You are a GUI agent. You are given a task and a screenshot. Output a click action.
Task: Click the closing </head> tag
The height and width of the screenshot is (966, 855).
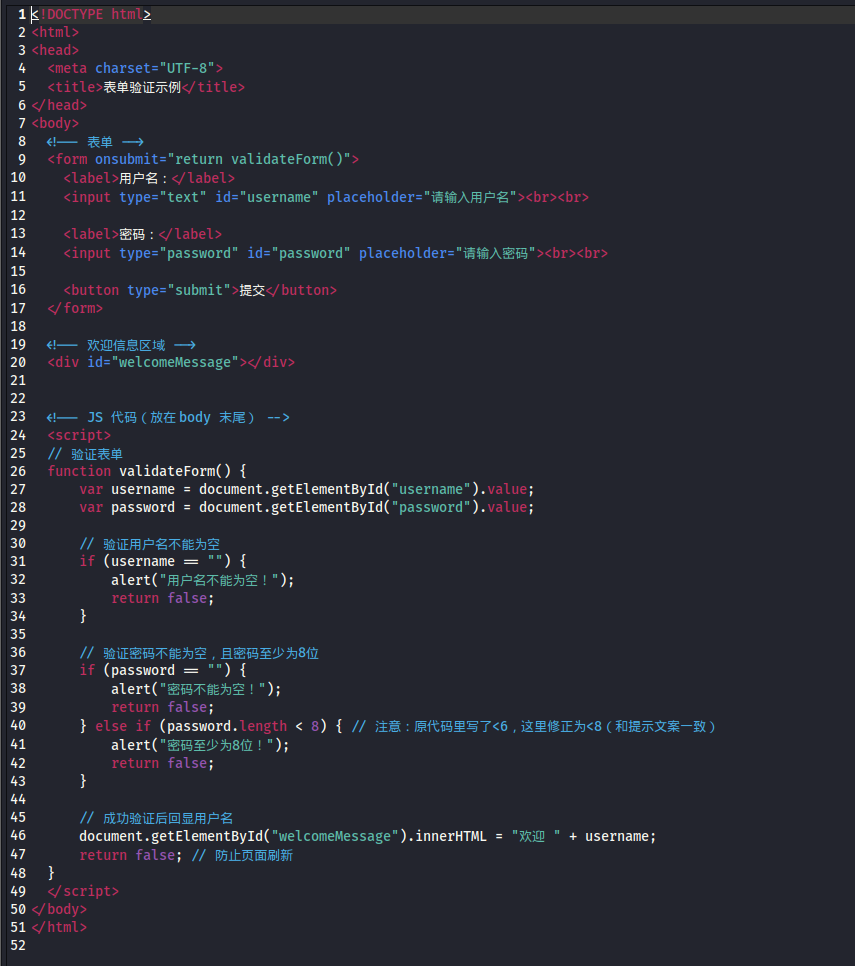click(59, 105)
